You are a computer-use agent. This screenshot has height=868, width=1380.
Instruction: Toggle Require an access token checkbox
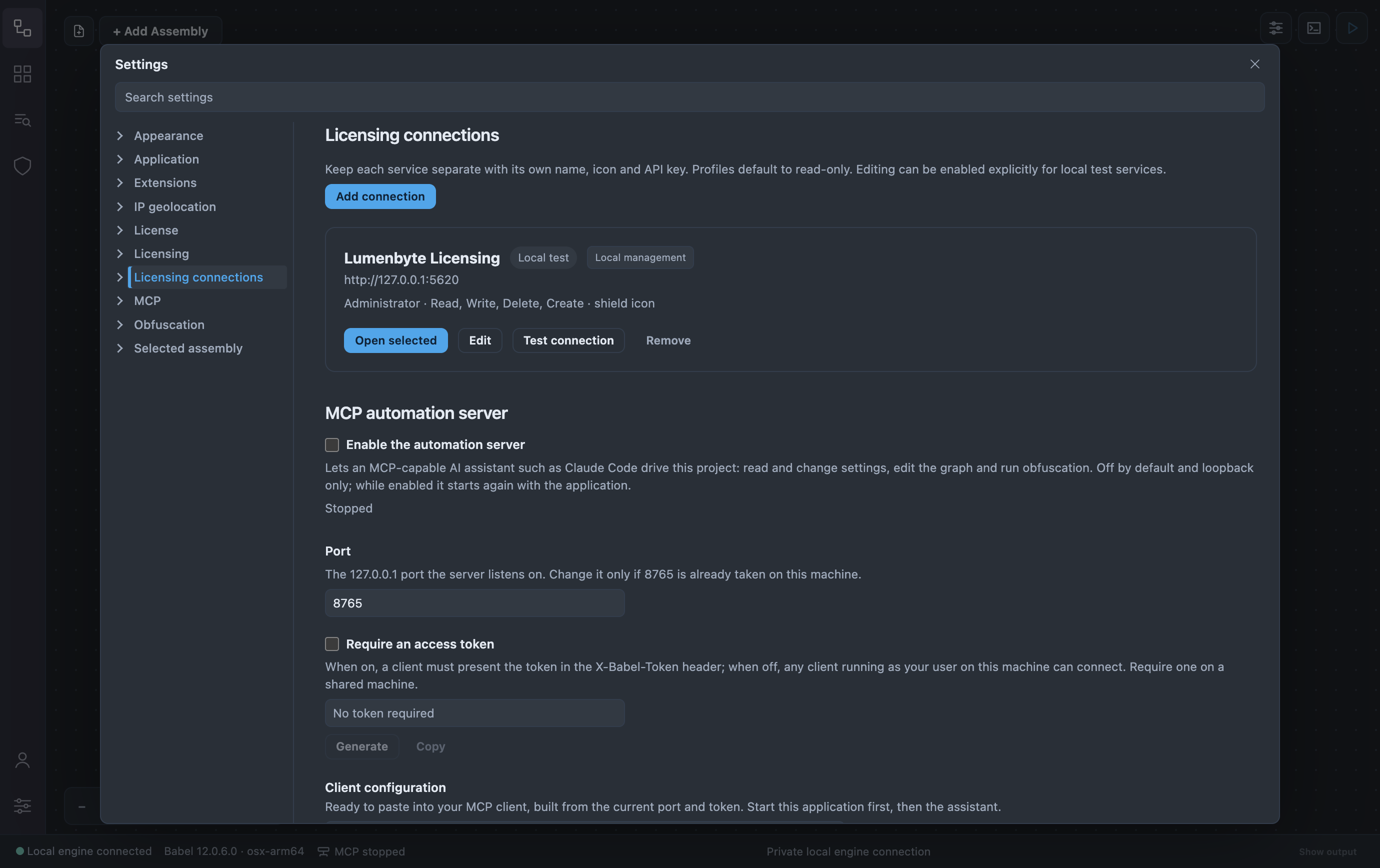tap(332, 644)
